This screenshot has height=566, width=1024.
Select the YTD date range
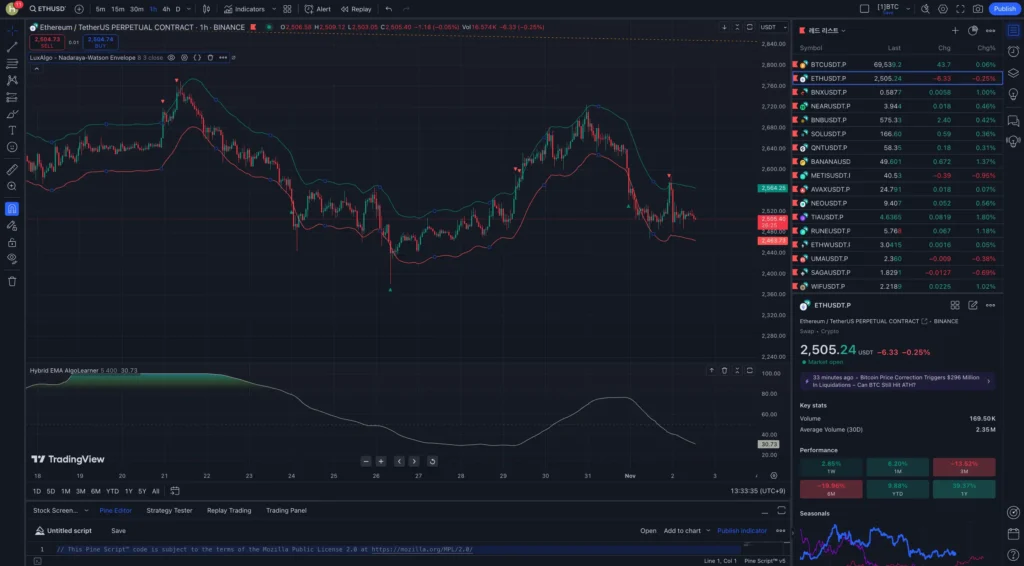point(112,491)
